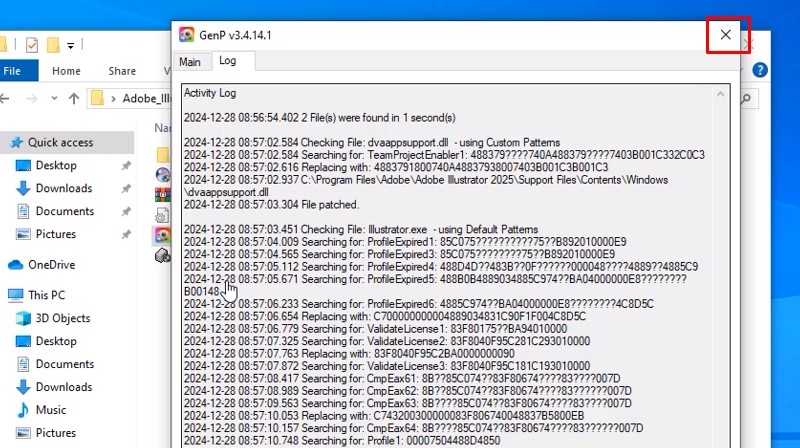Image resolution: width=800 pixels, height=448 pixels.
Task: Unpin Desktop using its Quick access pin
Action: tap(125, 166)
